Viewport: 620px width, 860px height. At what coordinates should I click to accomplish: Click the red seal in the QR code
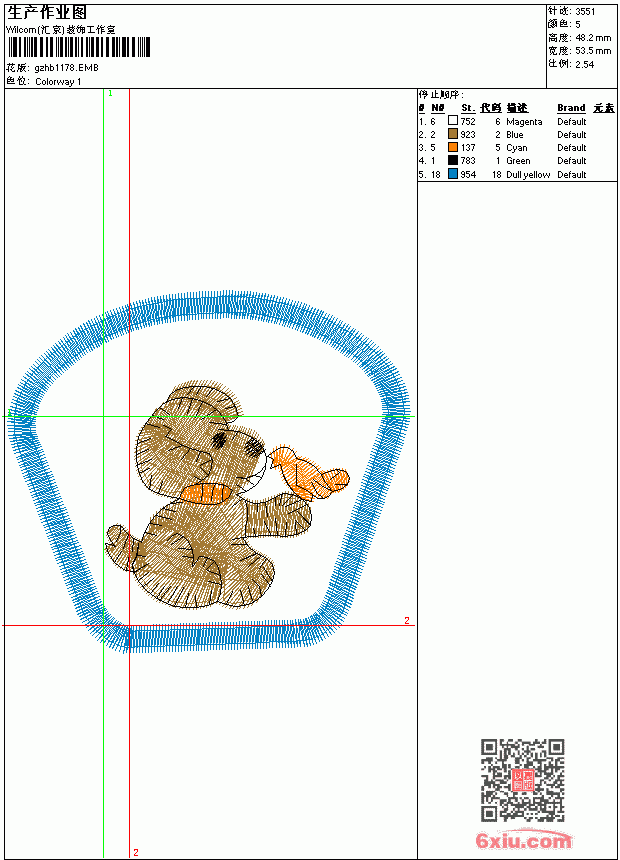pyautogui.click(x=523, y=780)
